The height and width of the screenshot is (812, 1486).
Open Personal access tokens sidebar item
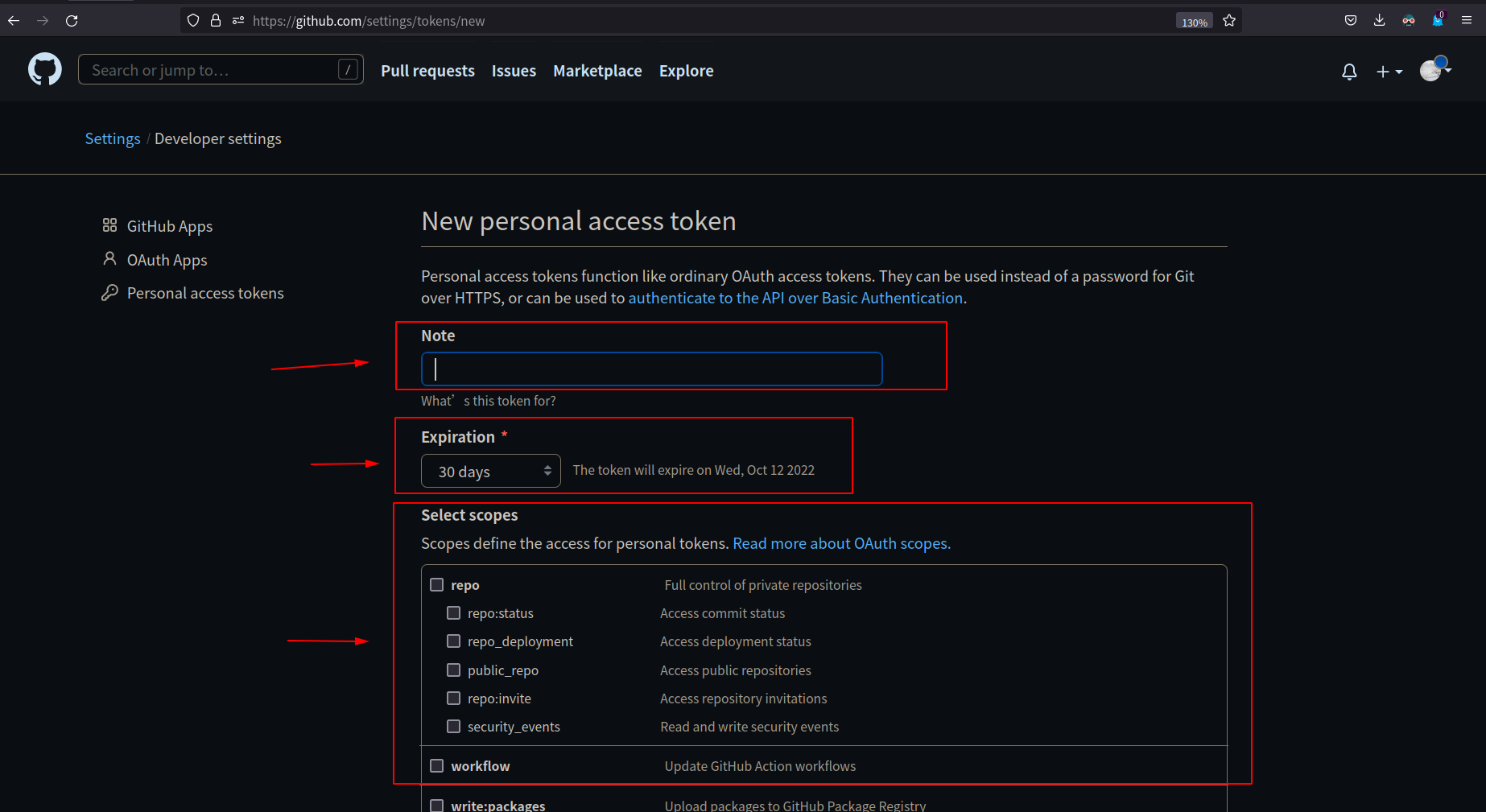pyautogui.click(x=205, y=293)
